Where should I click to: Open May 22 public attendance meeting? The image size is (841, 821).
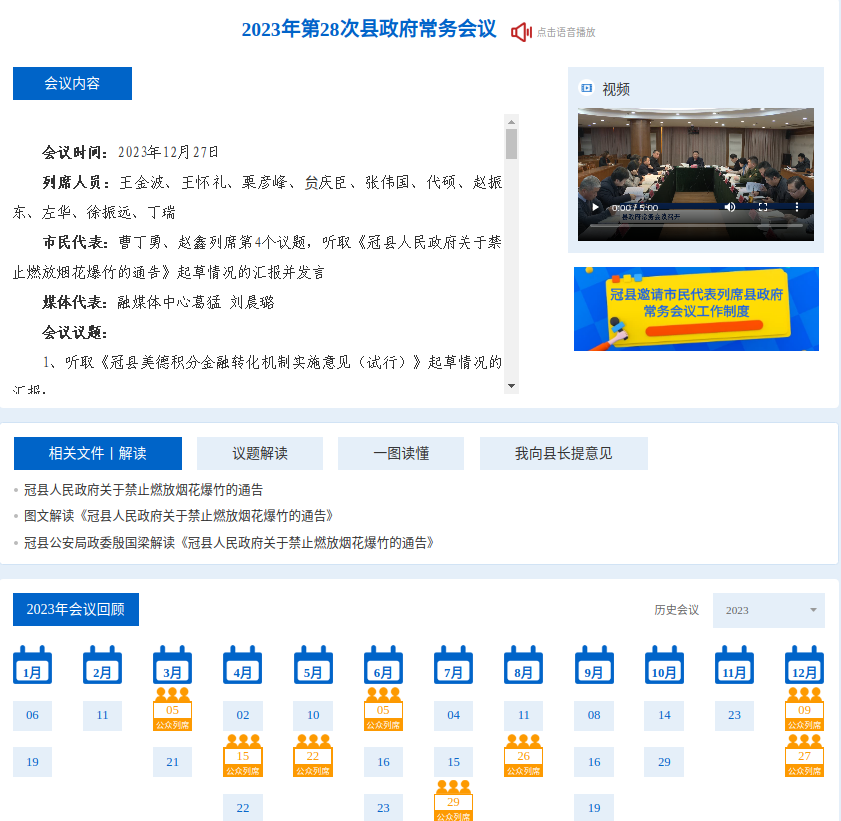pos(313,756)
